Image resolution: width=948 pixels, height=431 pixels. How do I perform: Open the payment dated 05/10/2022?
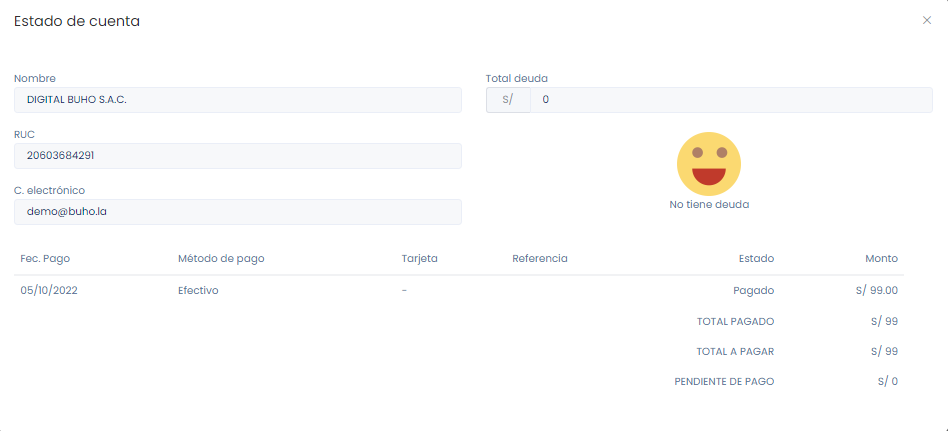click(x=49, y=291)
